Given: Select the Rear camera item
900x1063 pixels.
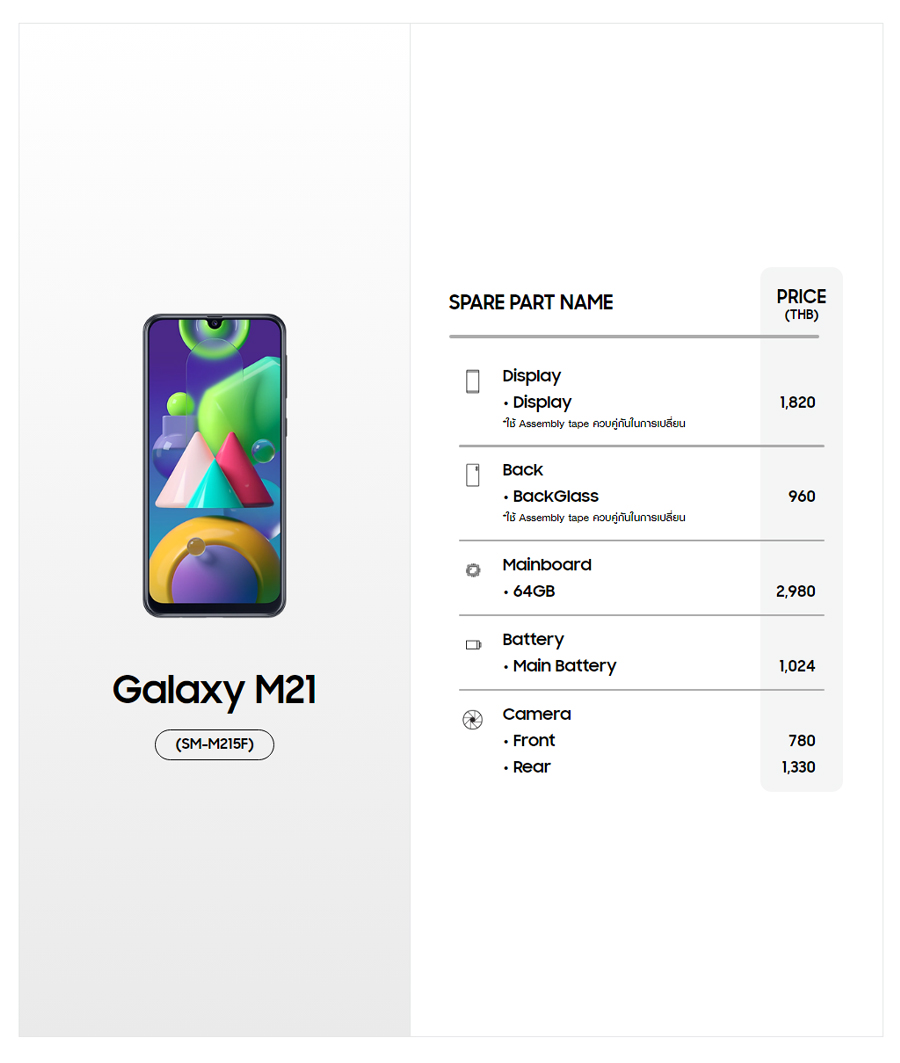Looking at the screenshot, I should coord(531,767).
